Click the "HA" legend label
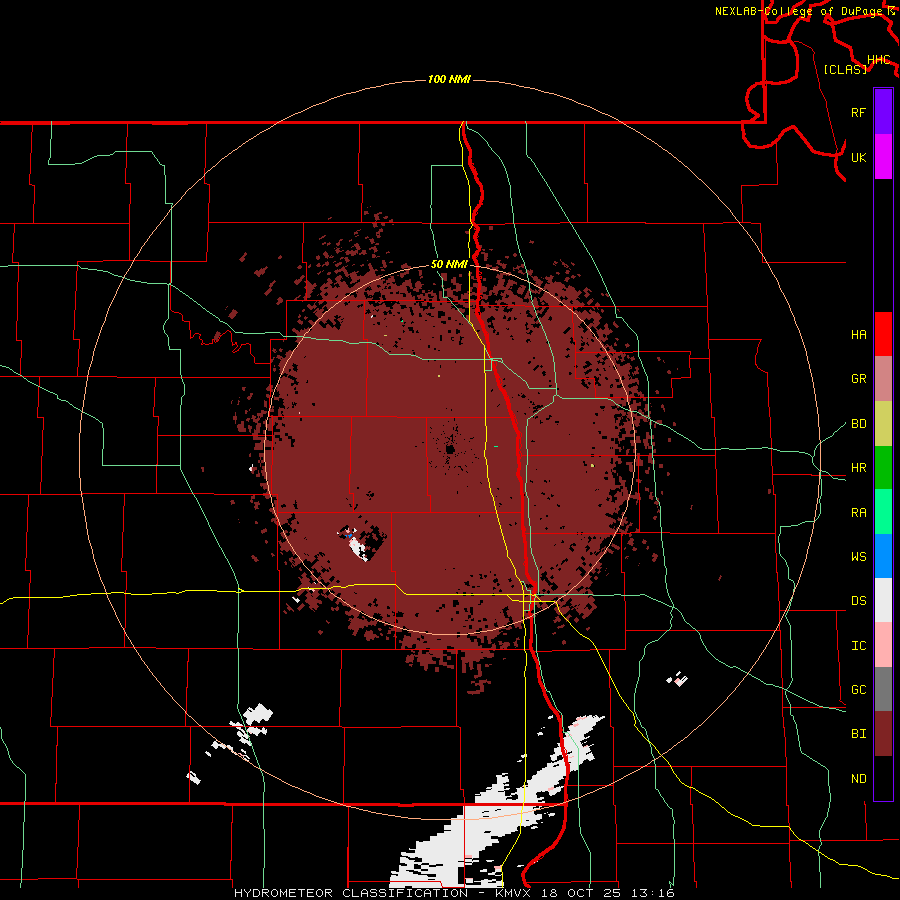Viewport: 900px width, 900px height. click(858, 335)
